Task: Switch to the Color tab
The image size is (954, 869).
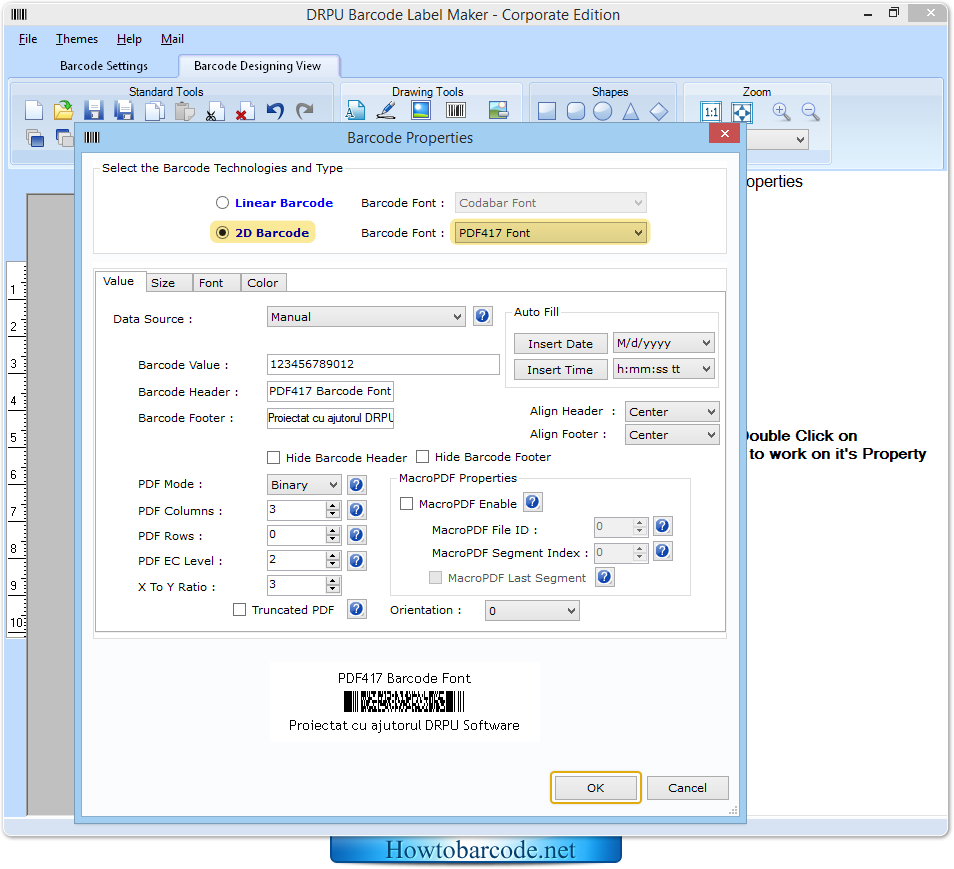Action: click(263, 283)
